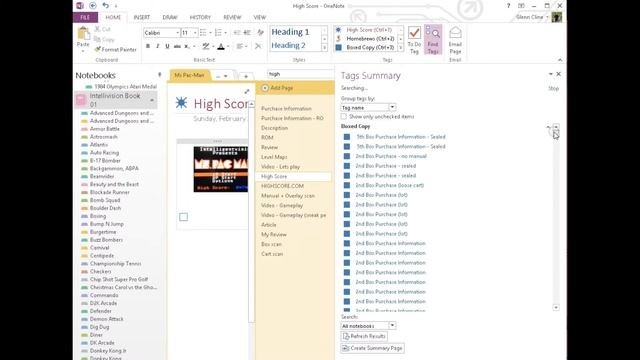Image resolution: width=640 pixels, height=360 pixels.
Task: Click the Add Page plus icon
Action: click(x=265, y=88)
